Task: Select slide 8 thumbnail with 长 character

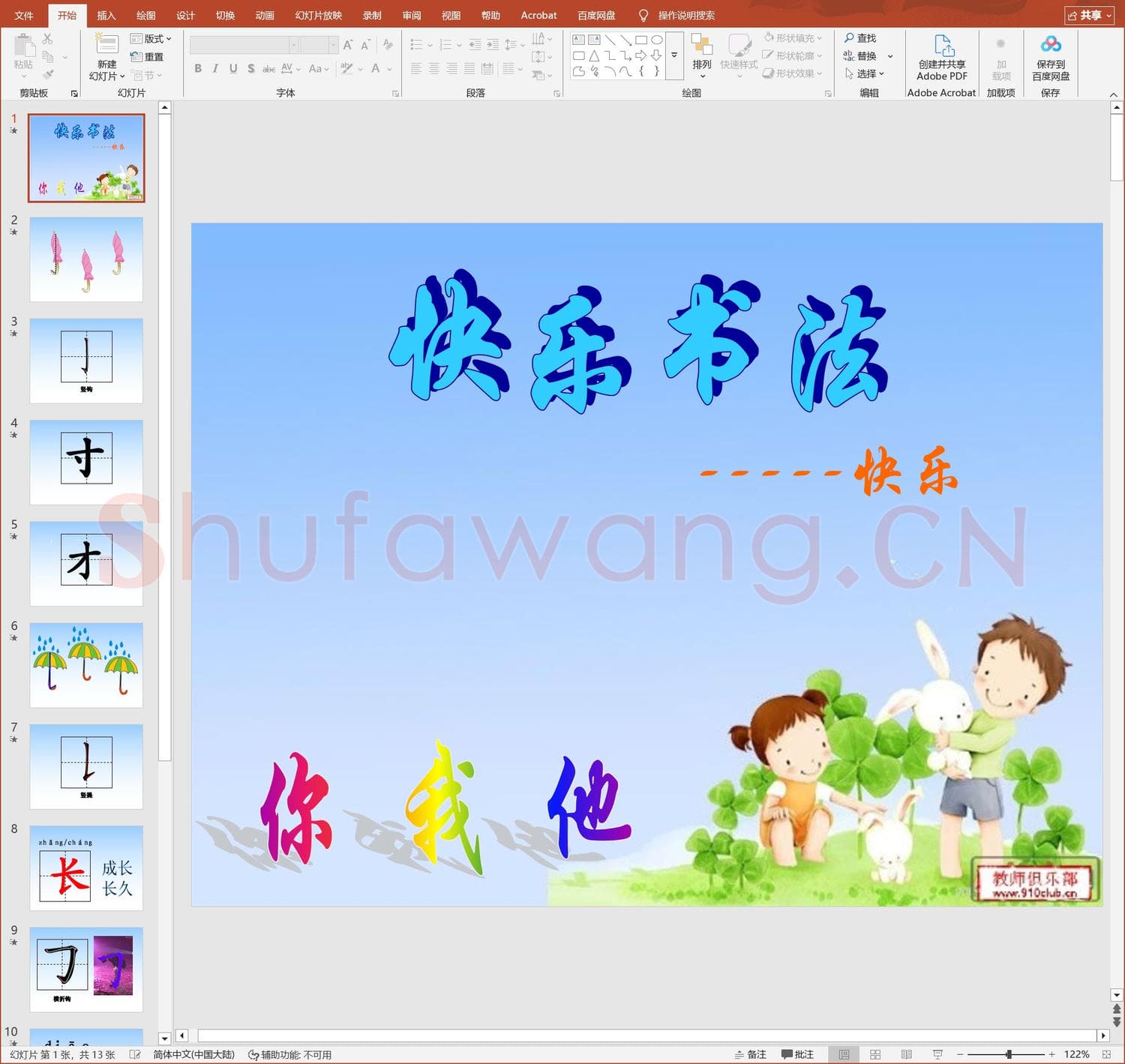Action: pyautogui.click(x=86, y=868)
